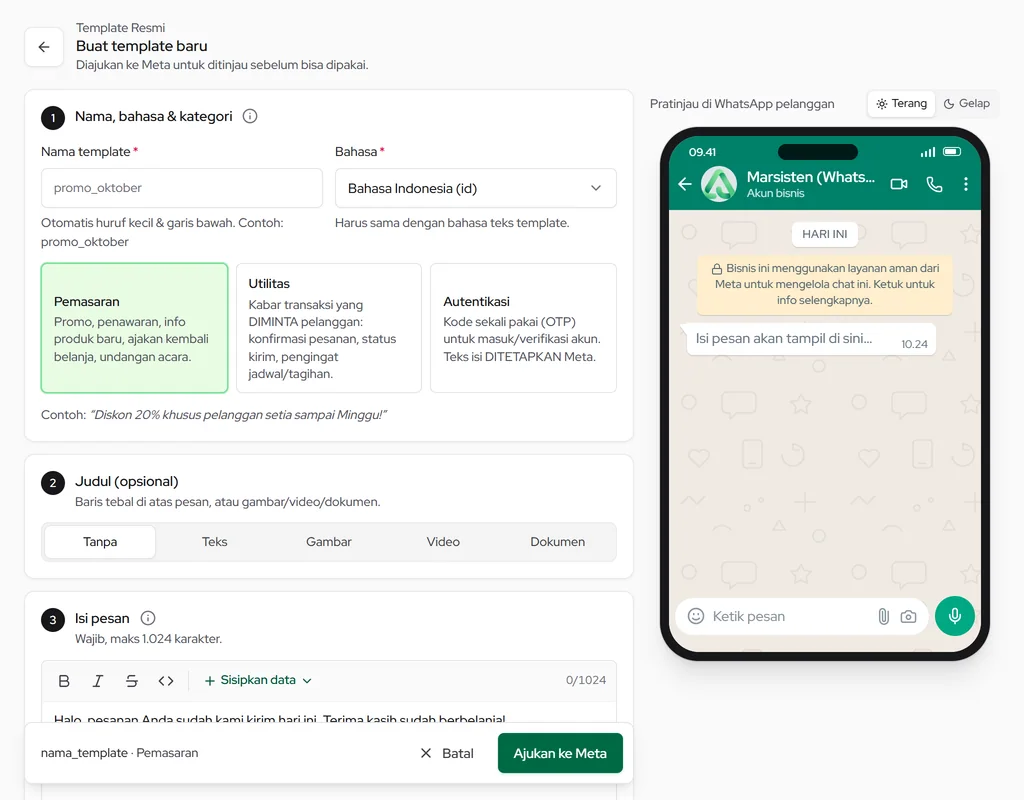Tap video call icon in phone preview
1024x800 pixels.
tap(899, 184)
